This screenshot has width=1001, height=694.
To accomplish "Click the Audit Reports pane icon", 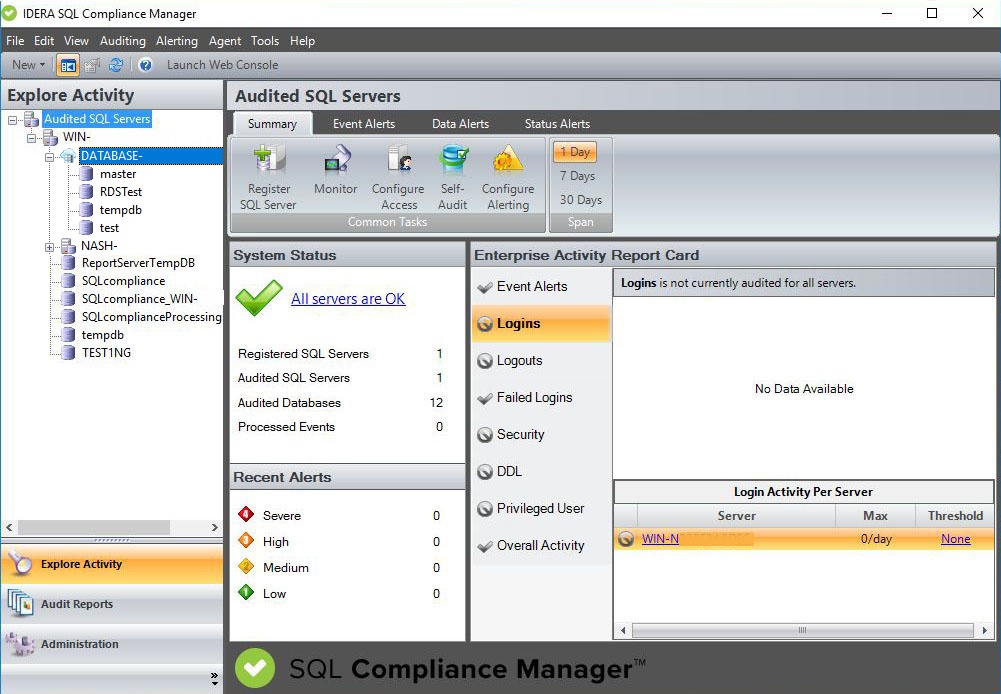I will click(20, 603).
